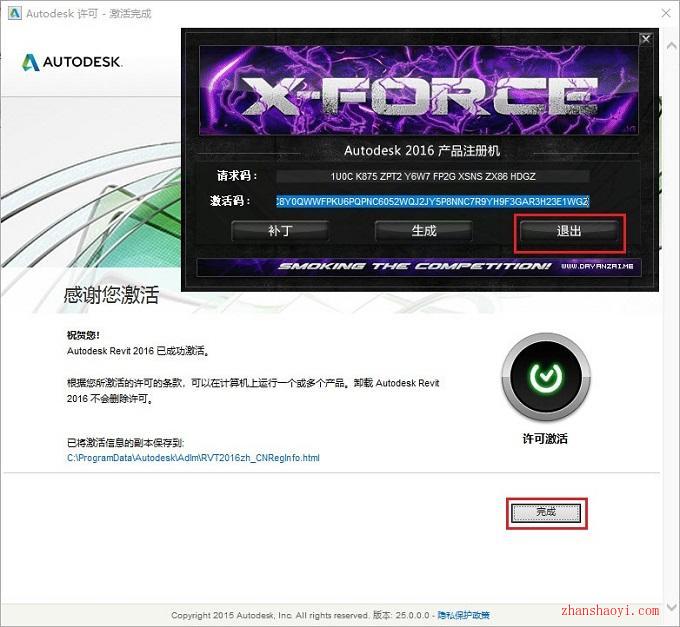This screenshot has height=627, width=680.
Task: Click the 退出 button in the keygen
Action: click(x=569, y=231)
